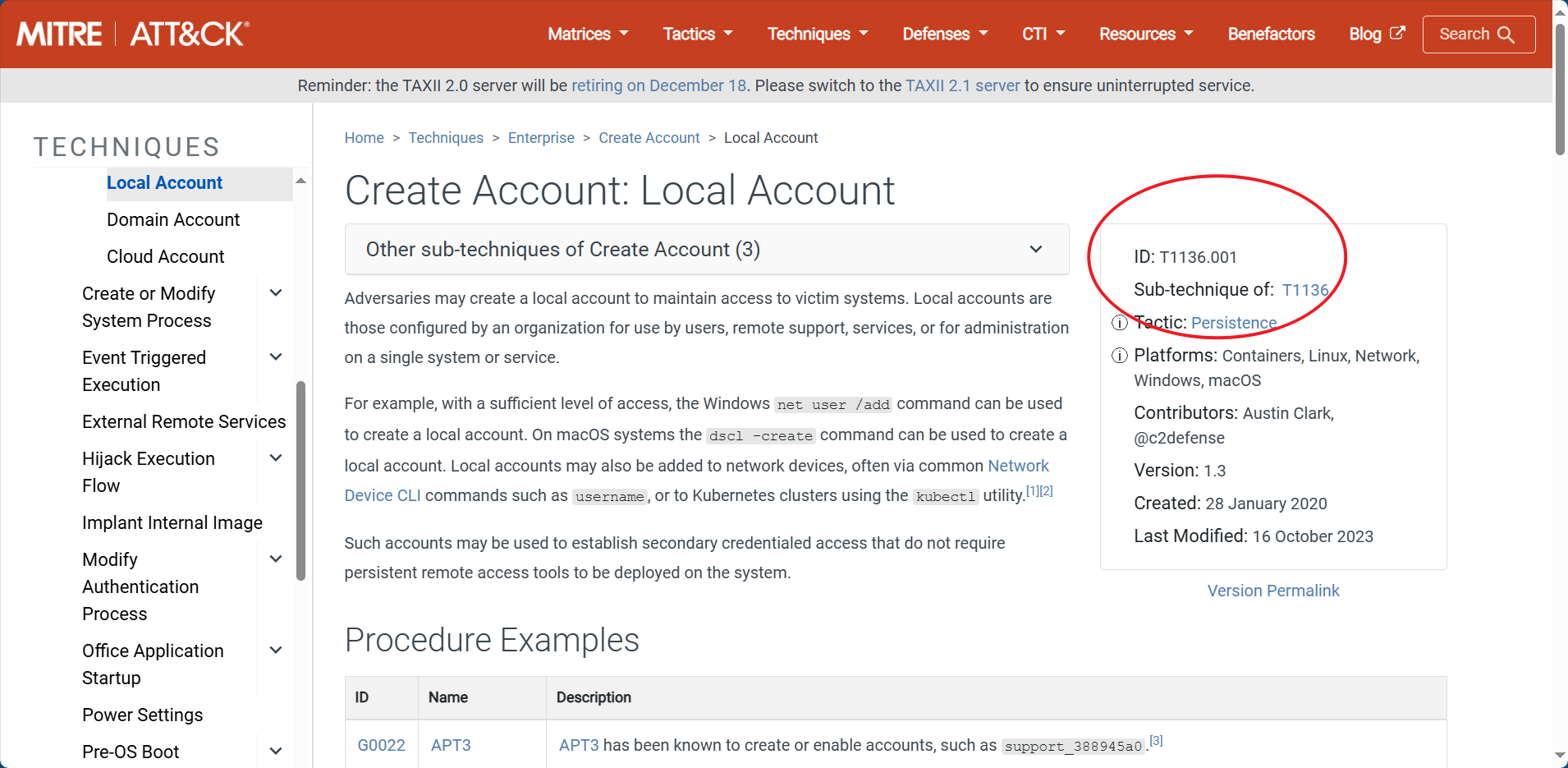
Task: Open APT3 link in Description column
Action: [579, 745]
